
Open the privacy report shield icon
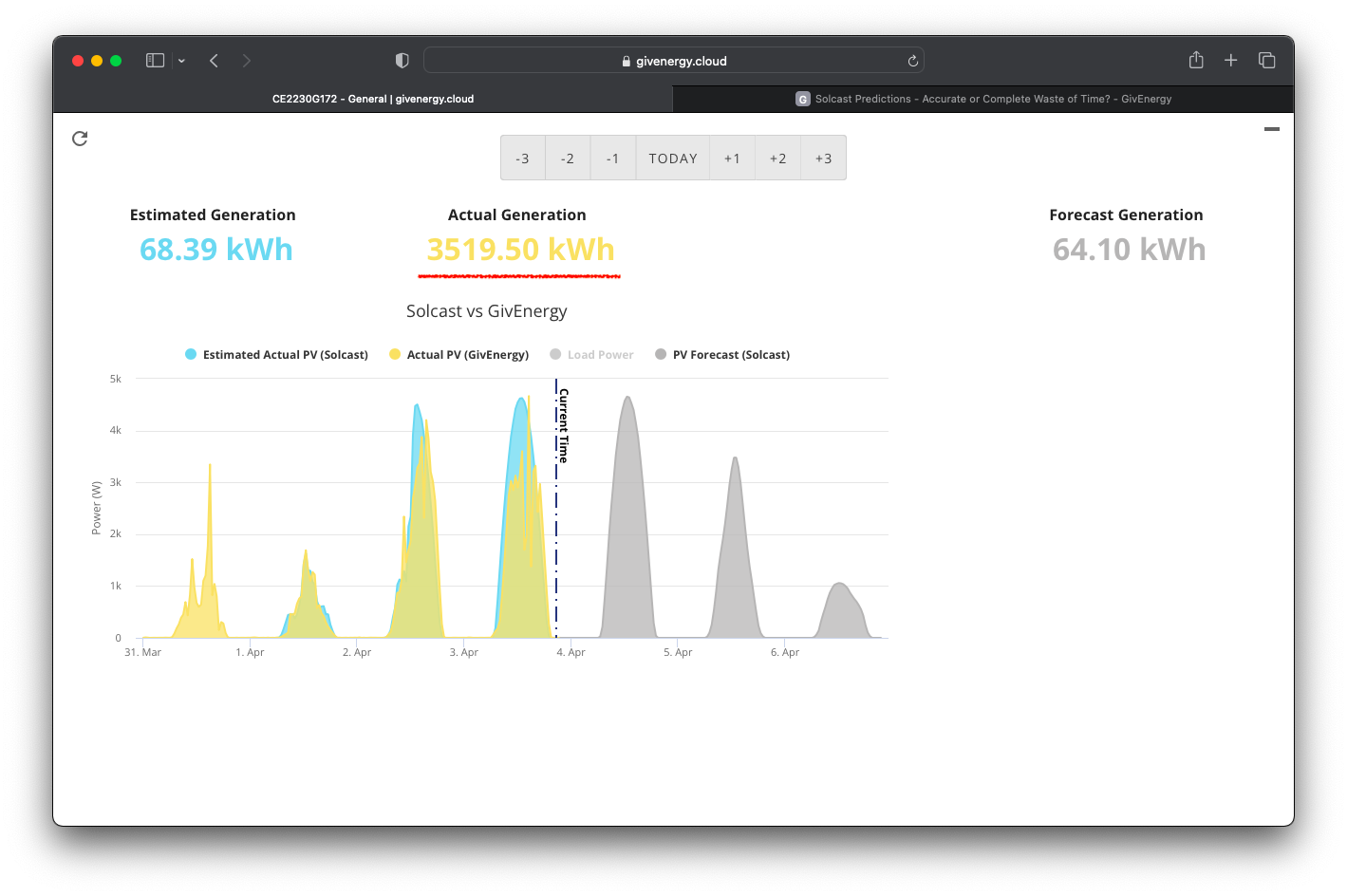click(402, 61)
